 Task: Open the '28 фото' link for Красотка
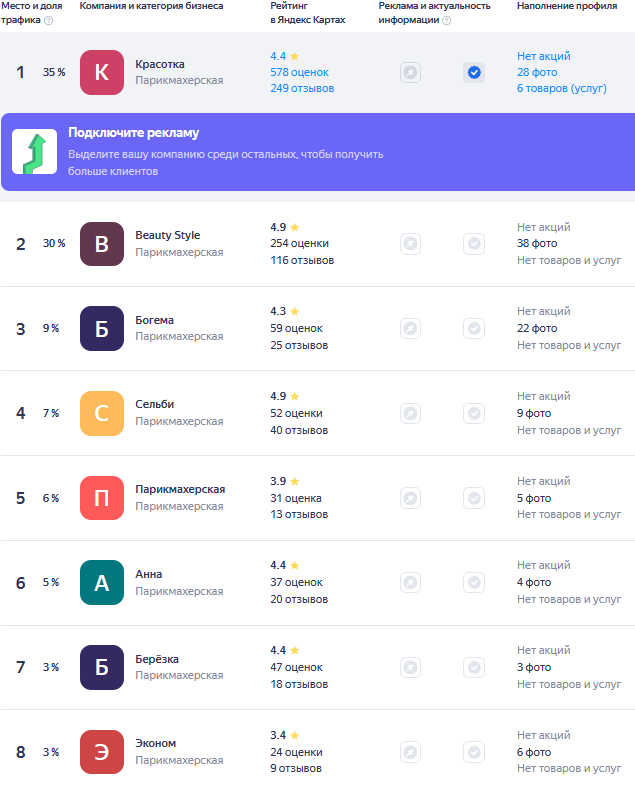(537, 72)
